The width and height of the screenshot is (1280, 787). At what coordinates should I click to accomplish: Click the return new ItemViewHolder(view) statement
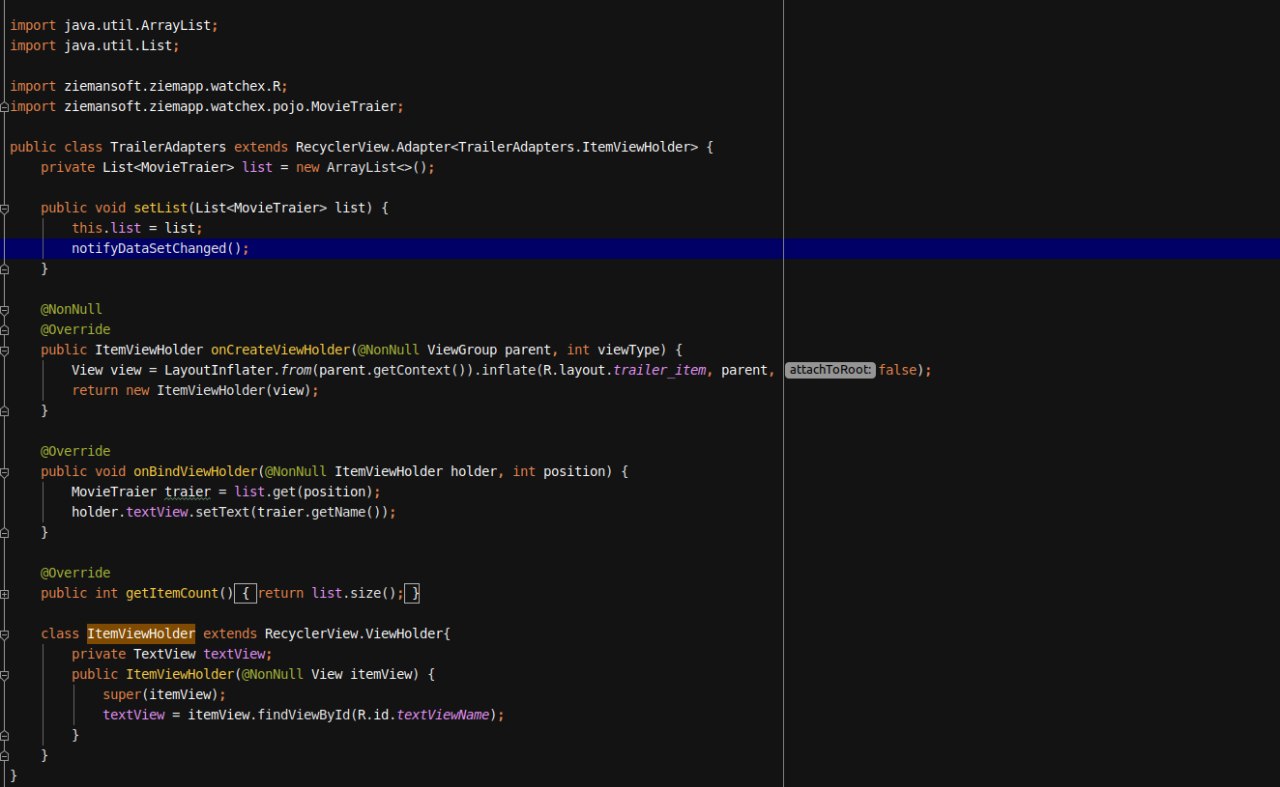point(195,390)
